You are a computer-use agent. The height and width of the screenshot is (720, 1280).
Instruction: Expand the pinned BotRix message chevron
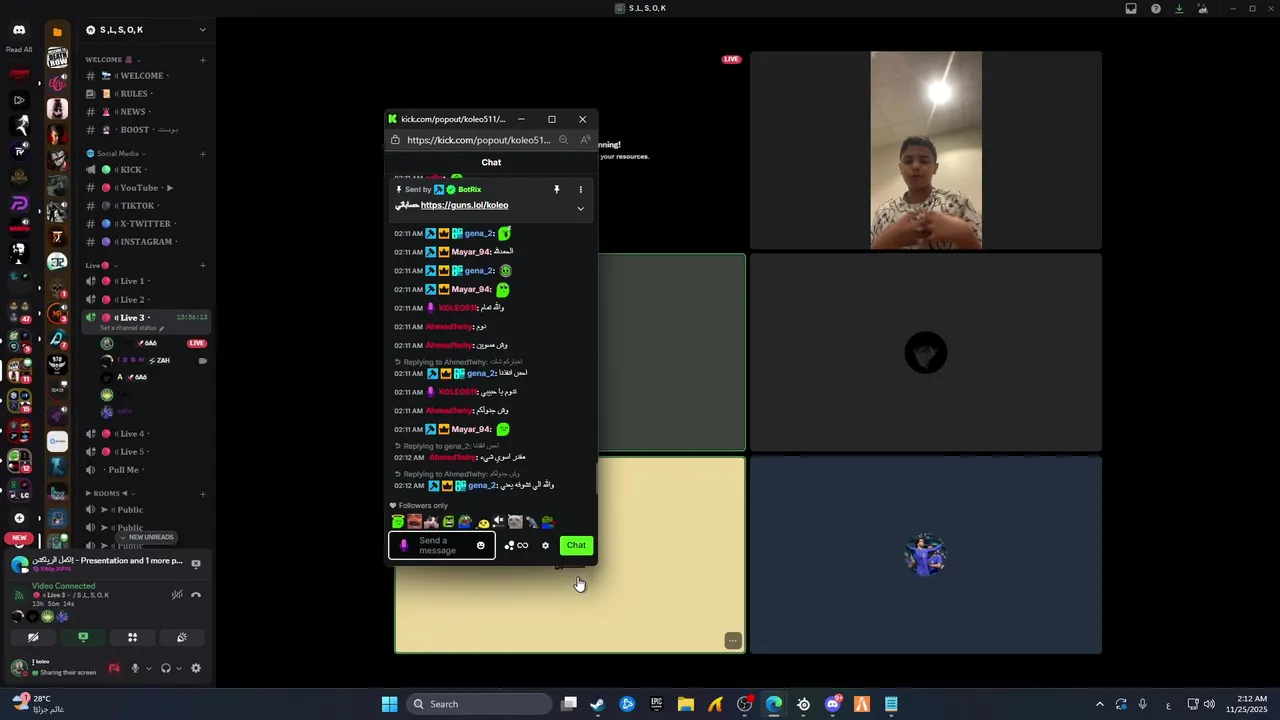point(580,209)
